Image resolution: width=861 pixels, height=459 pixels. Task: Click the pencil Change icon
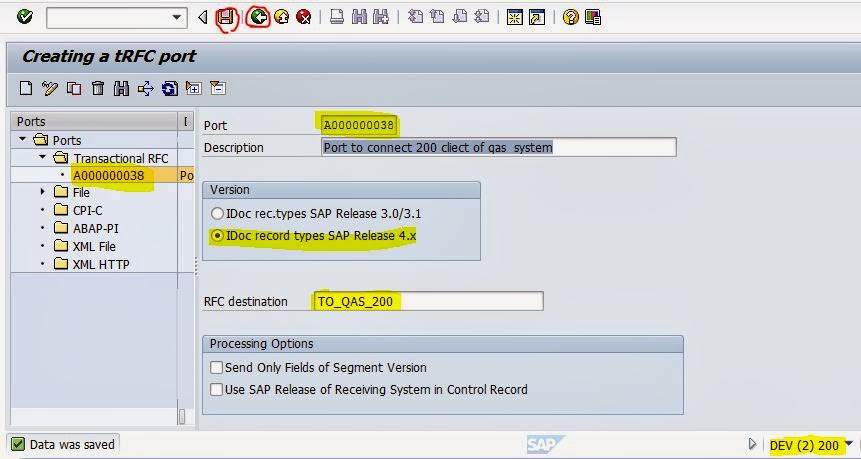pos(49,88)
